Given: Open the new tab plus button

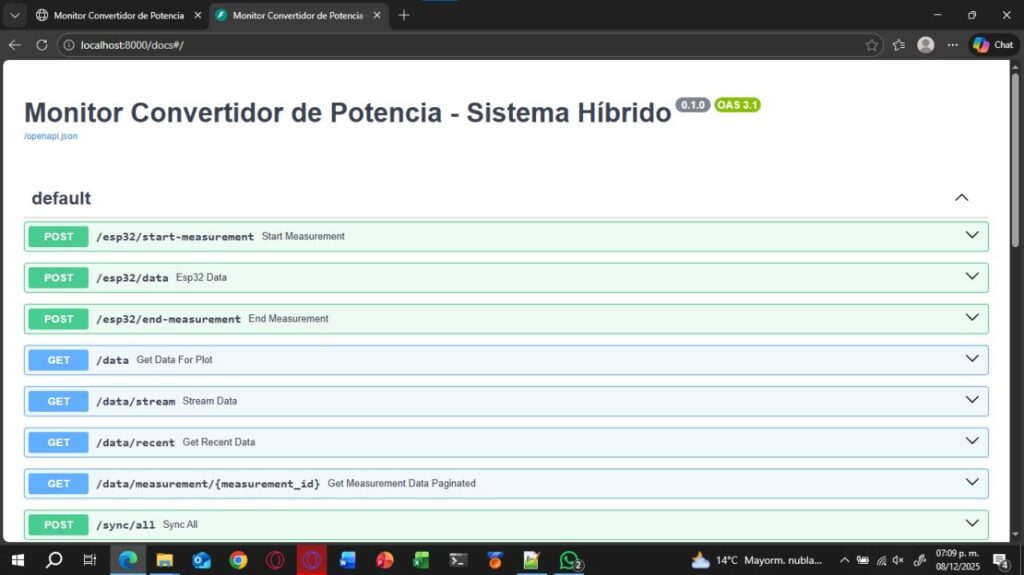Looking at the screenshot, I should [x=404, y=15].
